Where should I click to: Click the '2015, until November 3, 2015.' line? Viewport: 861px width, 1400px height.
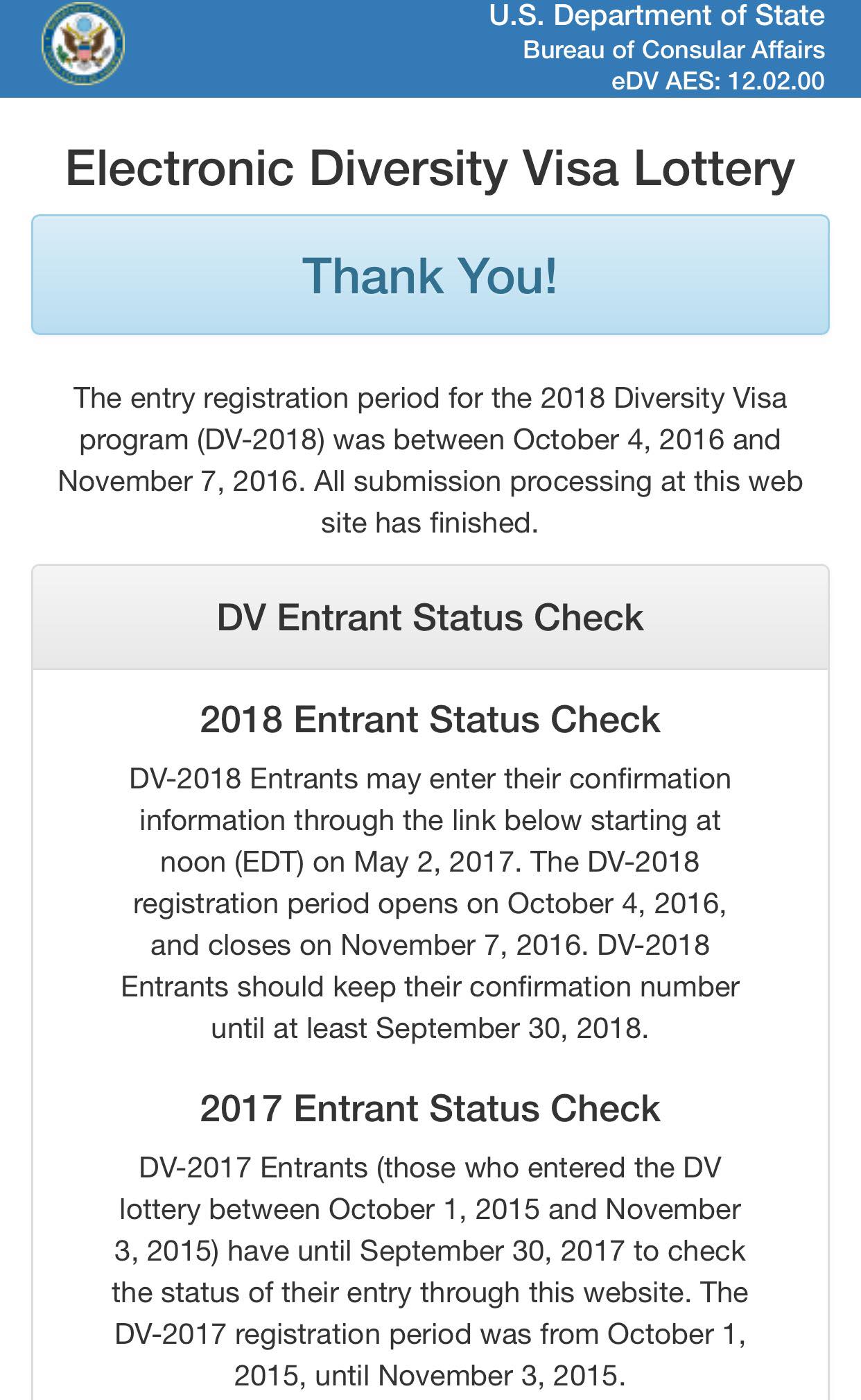pyautogui.click(x=430, y=1376)
